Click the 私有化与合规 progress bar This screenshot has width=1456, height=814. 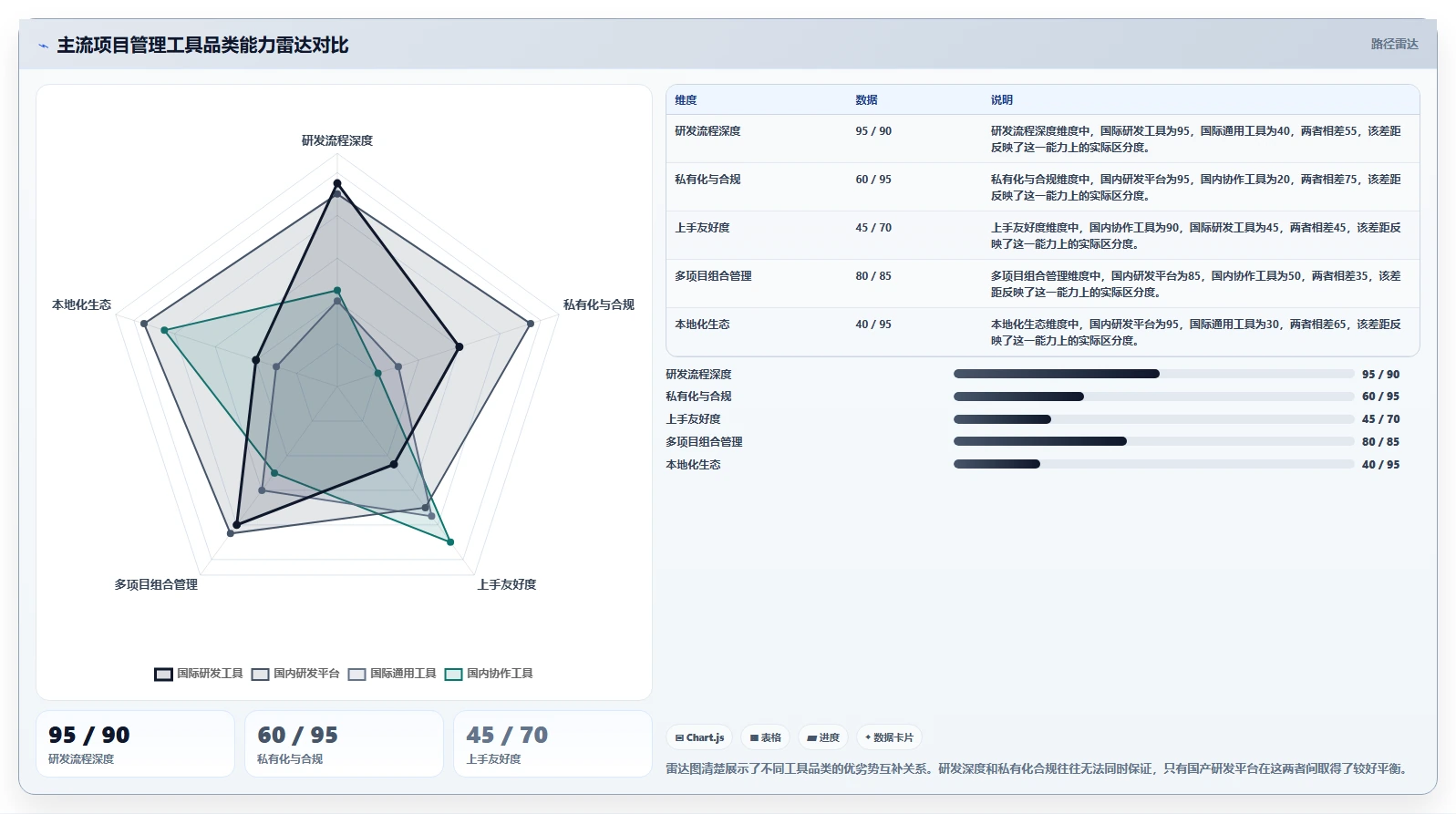1153,397
